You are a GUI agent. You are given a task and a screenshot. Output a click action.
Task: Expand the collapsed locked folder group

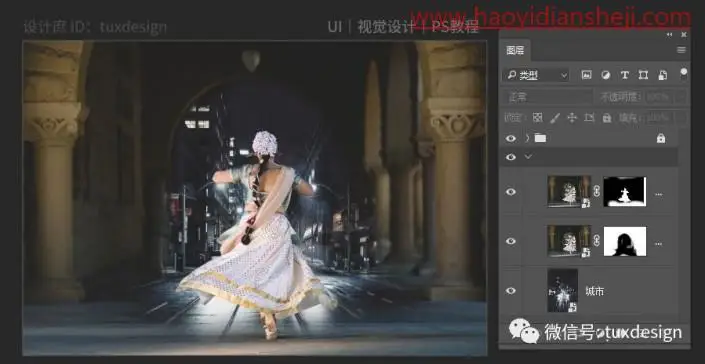pos(527,138)
